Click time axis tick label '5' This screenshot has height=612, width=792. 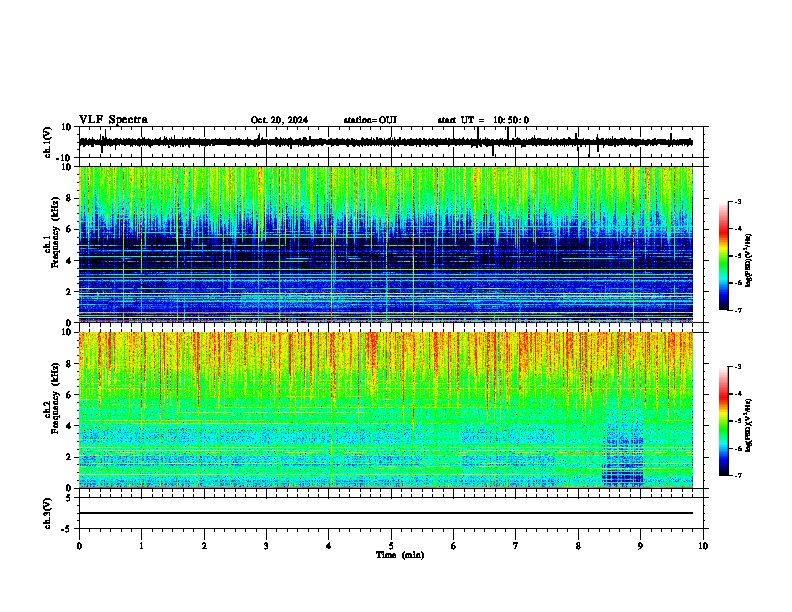(x=391, y=545)
